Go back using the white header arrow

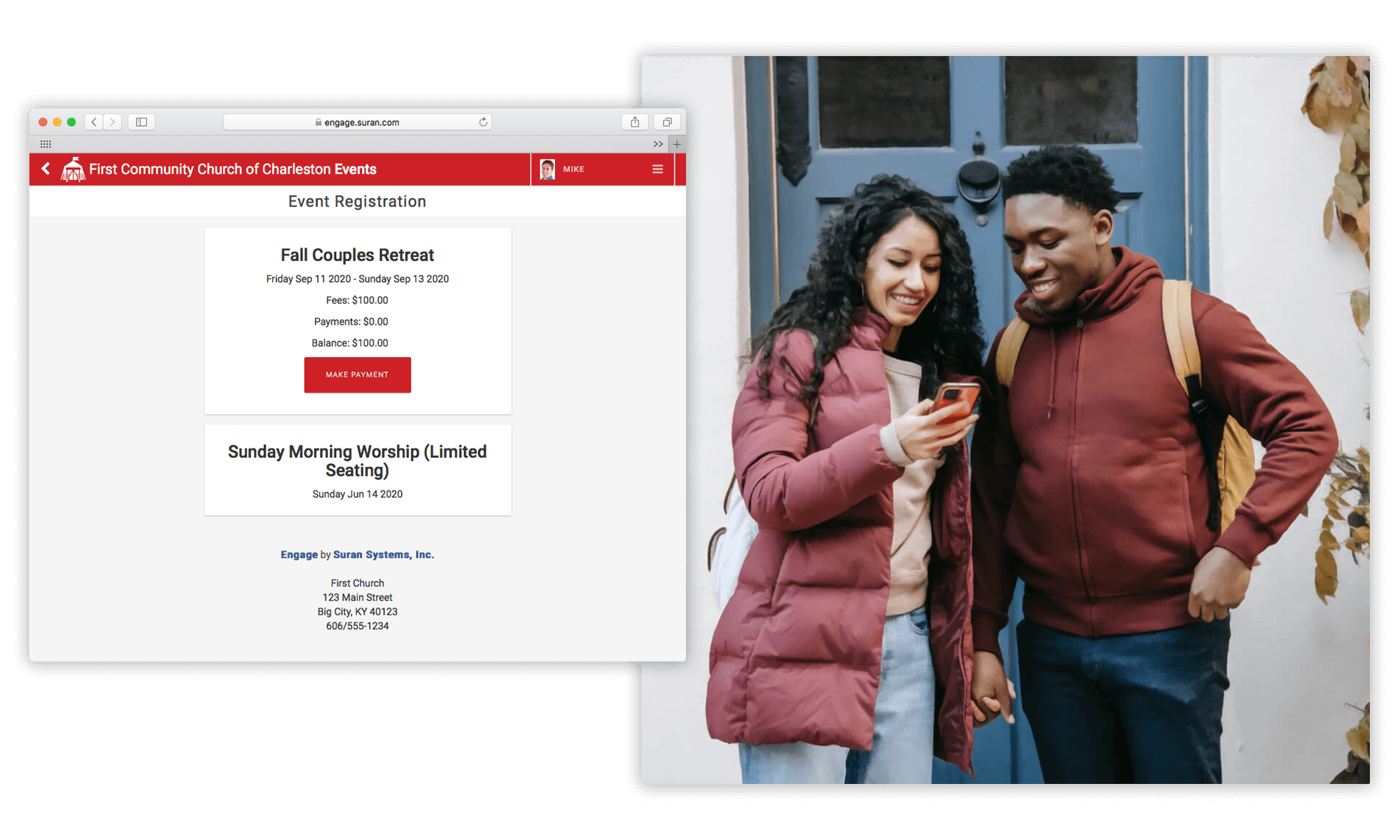tap(46, 169)
